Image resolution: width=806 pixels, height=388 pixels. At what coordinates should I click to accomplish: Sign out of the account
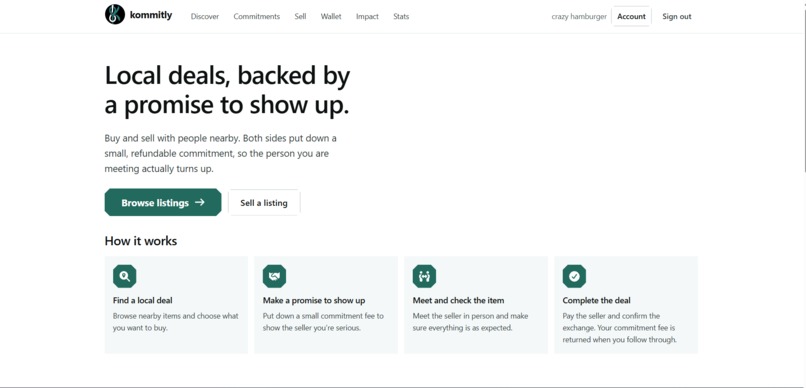tap(676, 16)
